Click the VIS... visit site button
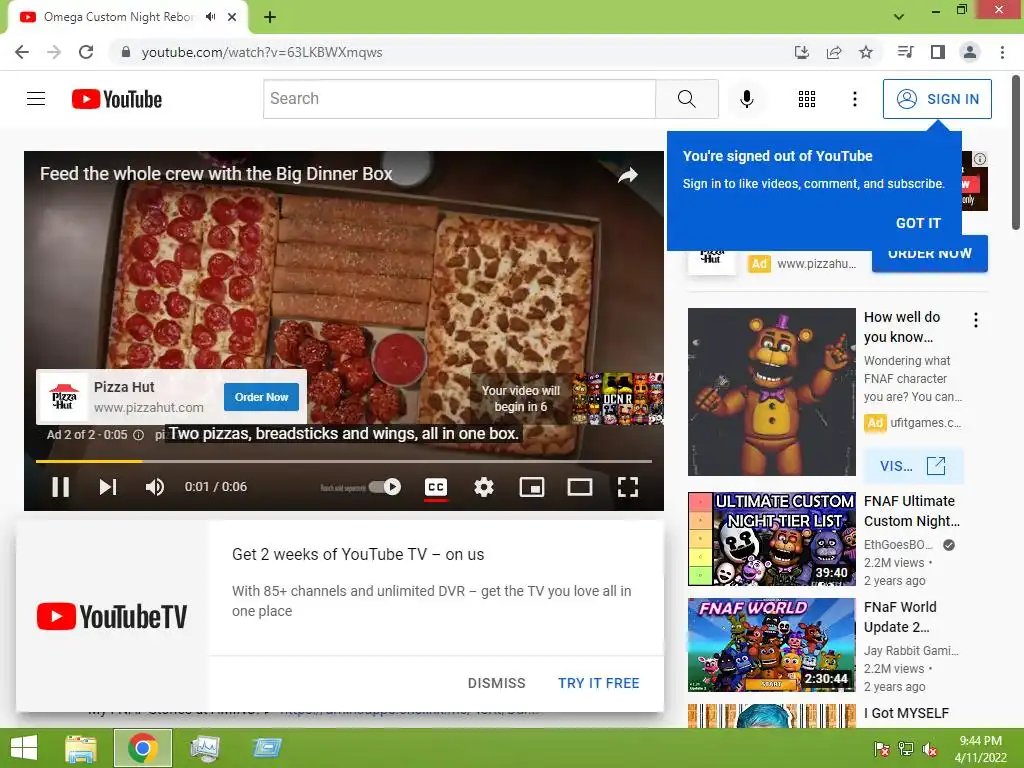Image resolution: width=1024 pixels, height=768 pixels. point(913,466)
